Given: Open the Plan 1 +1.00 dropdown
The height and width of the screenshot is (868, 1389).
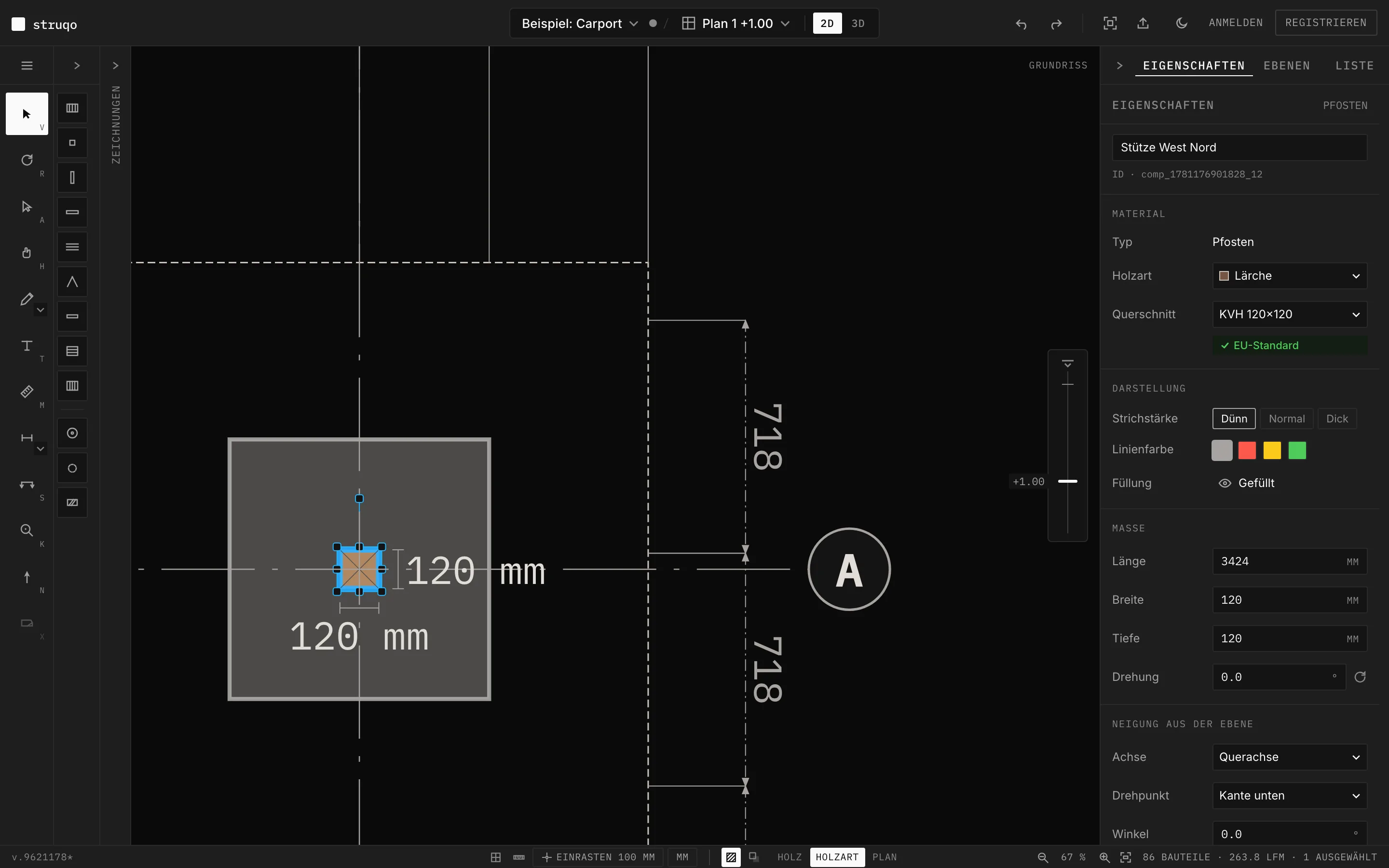Looking at the screenshot, I should click(736, 24).
